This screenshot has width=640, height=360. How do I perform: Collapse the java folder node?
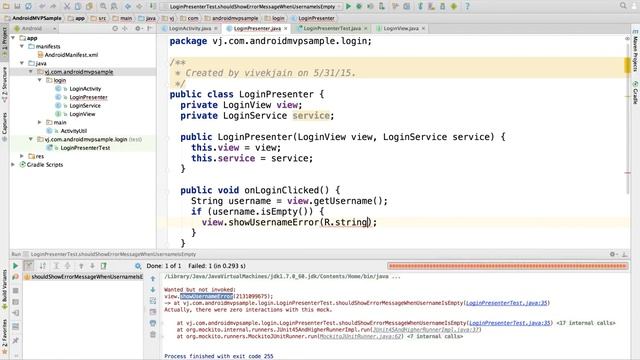(x=22, y=63)
